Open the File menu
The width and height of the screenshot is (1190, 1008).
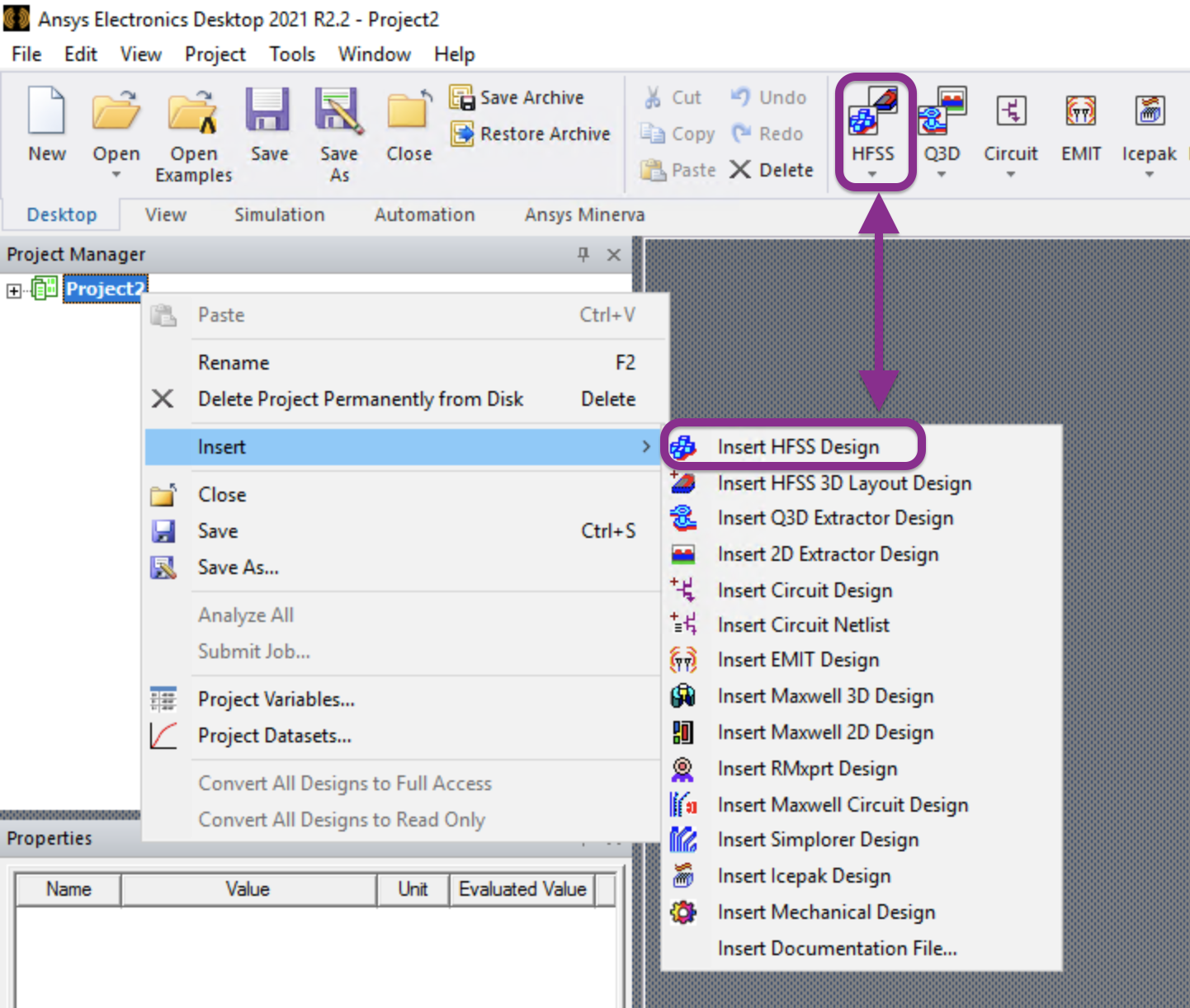point(26,54)
